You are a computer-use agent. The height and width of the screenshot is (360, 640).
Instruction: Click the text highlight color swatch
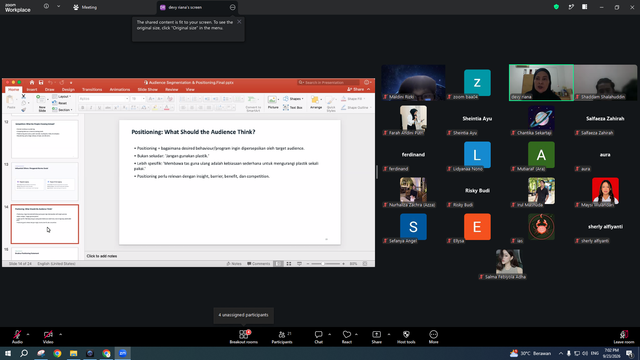(x=155, y=108)
